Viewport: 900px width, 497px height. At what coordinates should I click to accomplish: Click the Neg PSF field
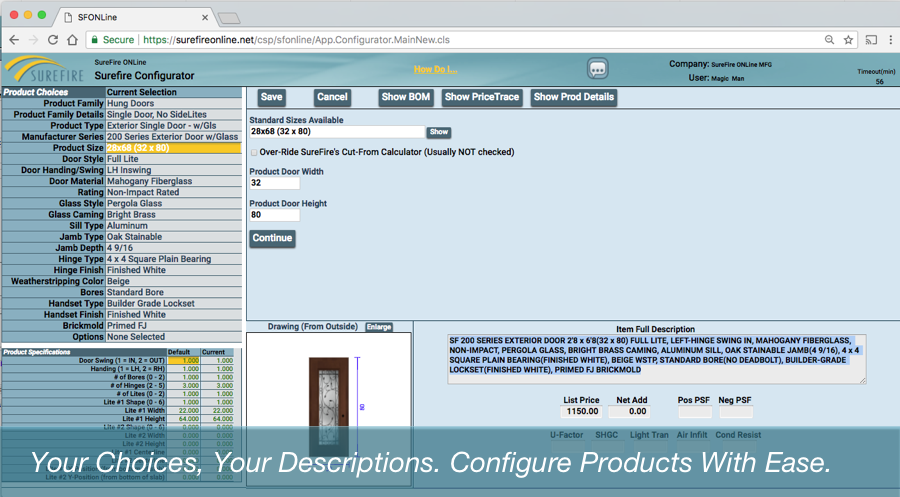click(736, 411)
